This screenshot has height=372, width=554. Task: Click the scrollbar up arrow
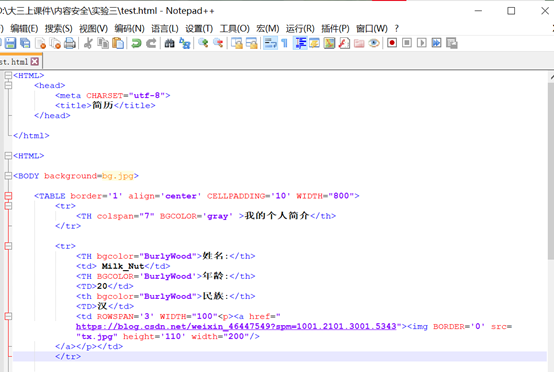(x=552, y=77)
